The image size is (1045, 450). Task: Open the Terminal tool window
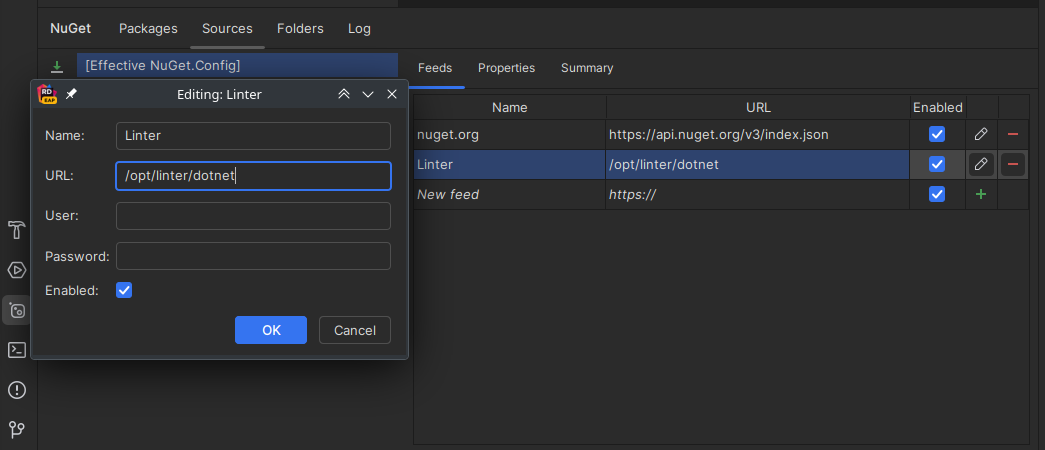click(x=17, y=350)
